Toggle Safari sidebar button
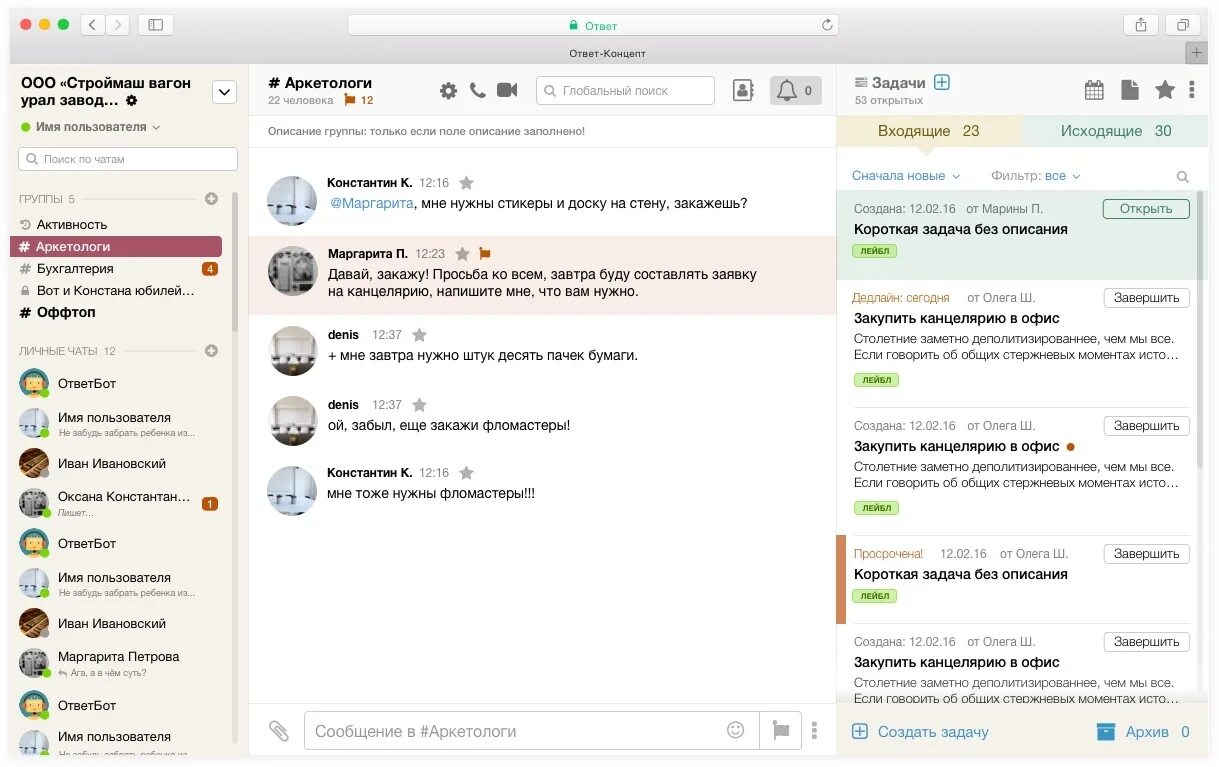This screenshot has height=767, width=1219. [155, 25]
